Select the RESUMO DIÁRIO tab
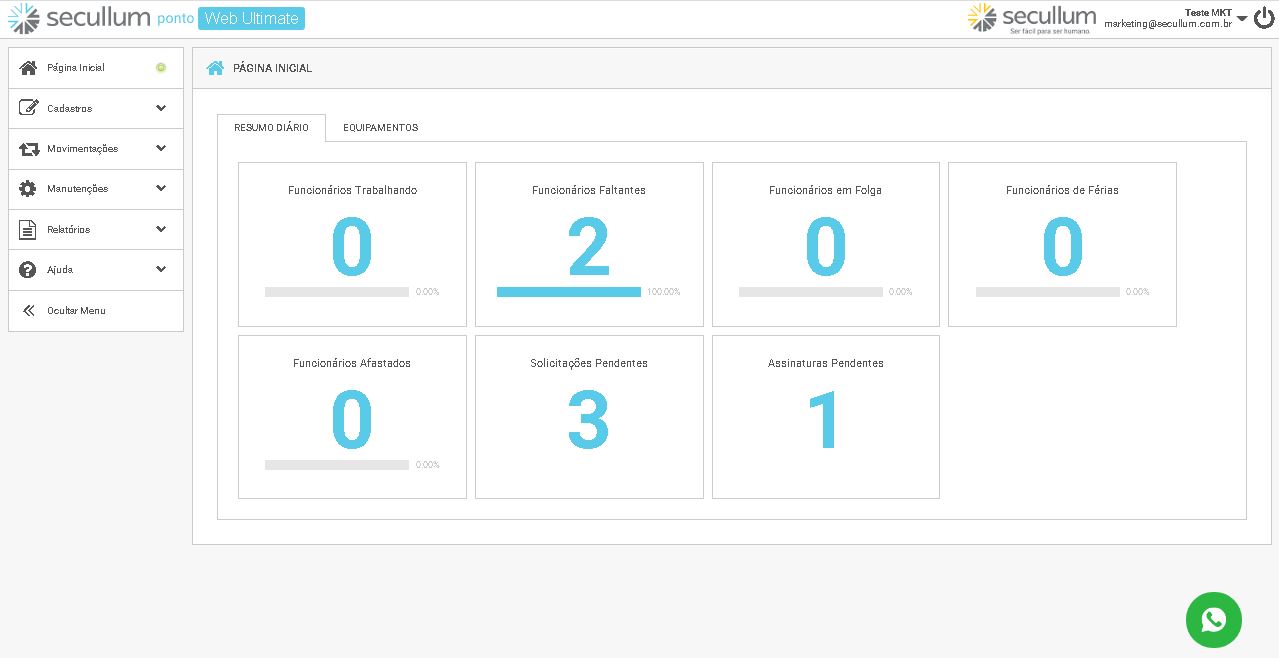 coord(271,128)
